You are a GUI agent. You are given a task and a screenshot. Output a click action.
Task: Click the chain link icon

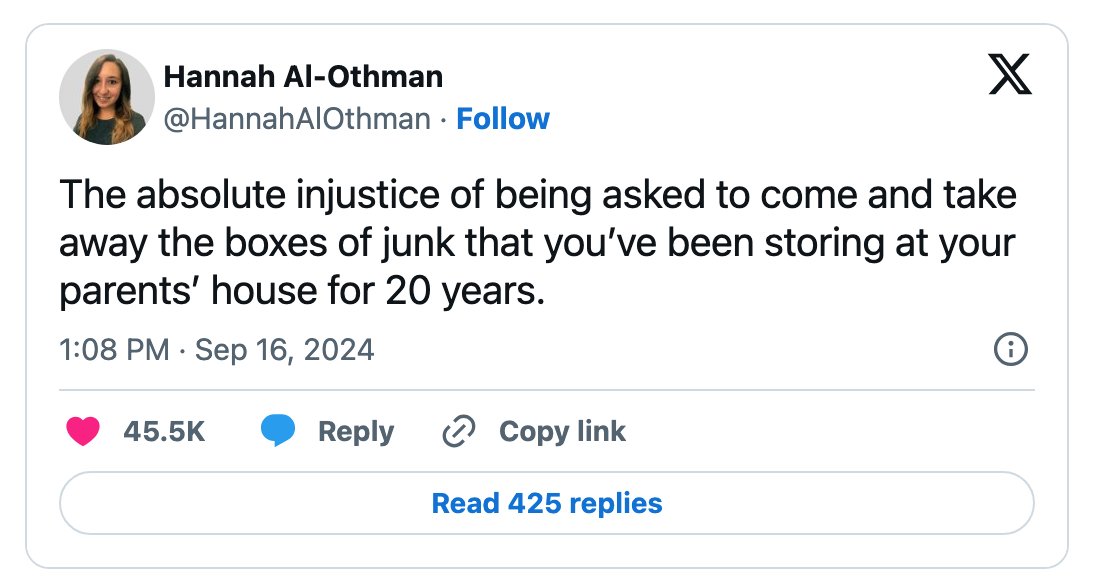[459, 431]
